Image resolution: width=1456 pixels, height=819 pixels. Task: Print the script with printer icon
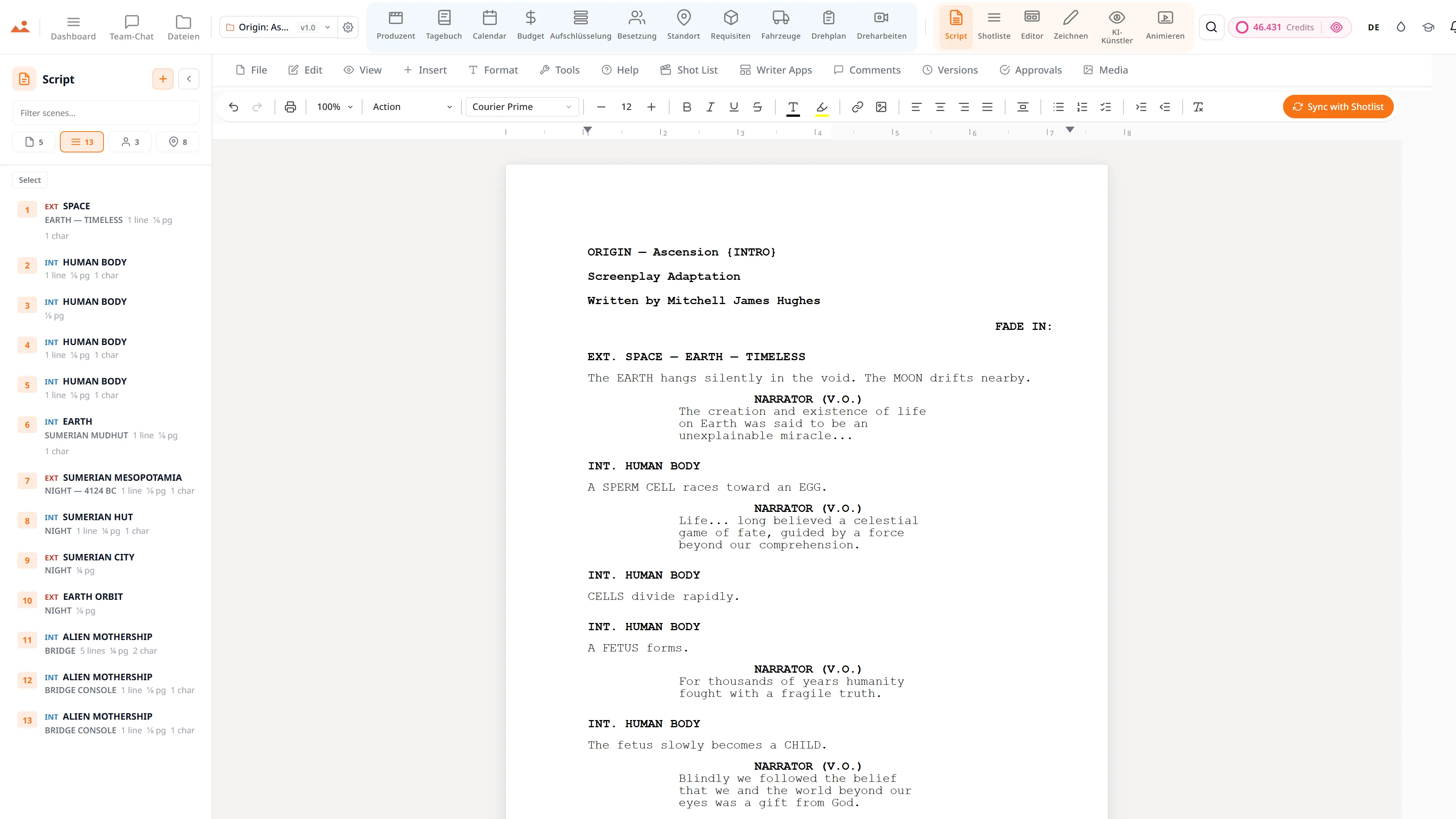tap(290, 107)
